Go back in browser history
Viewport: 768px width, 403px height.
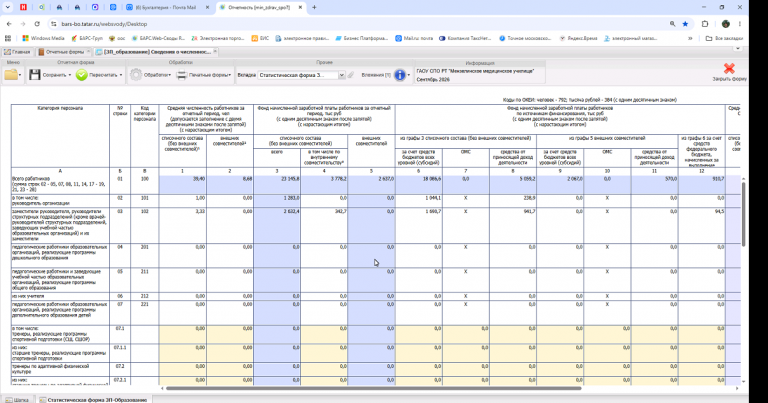pyautogui.click(x=9, y=24)
